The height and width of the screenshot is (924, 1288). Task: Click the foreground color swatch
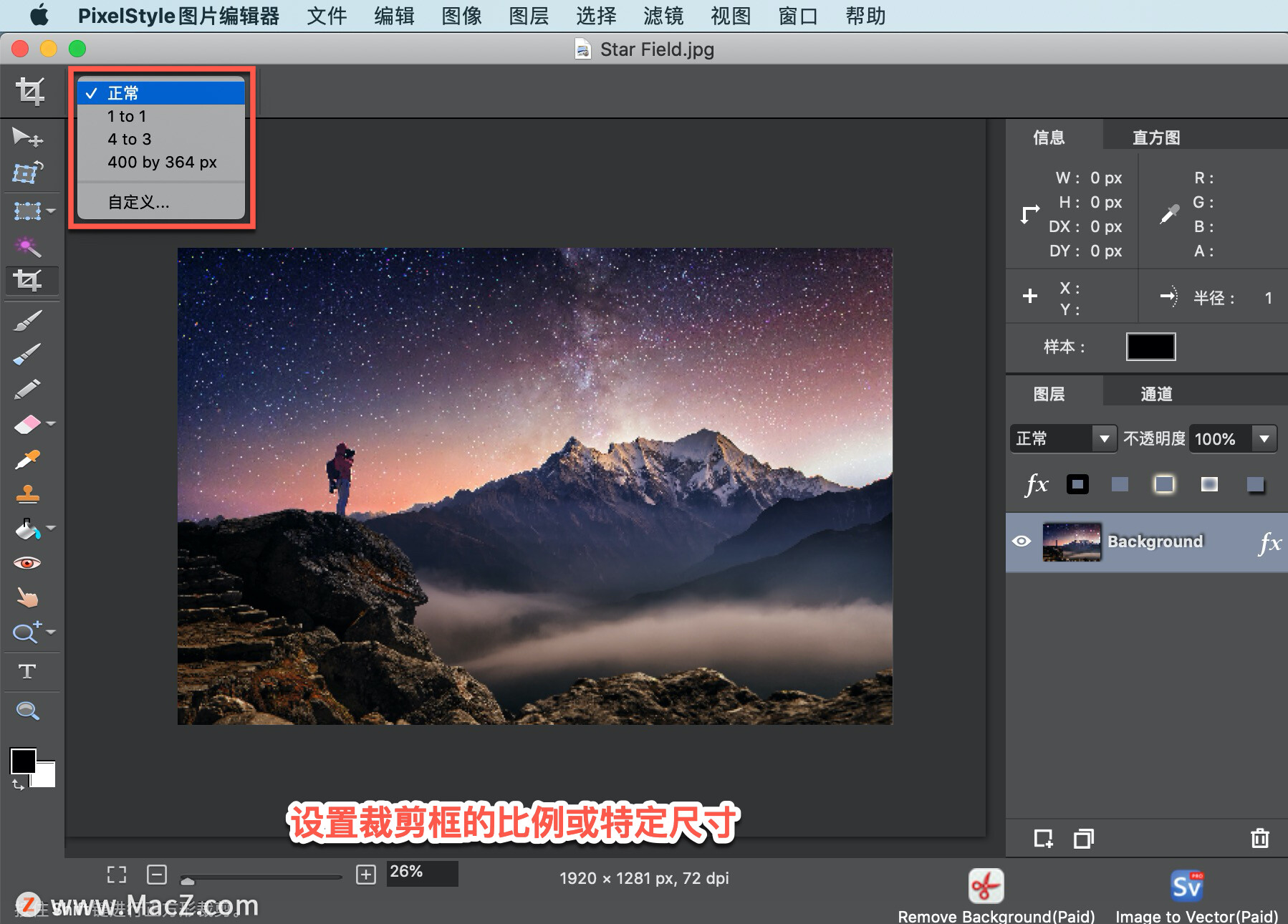coord(24,761)
